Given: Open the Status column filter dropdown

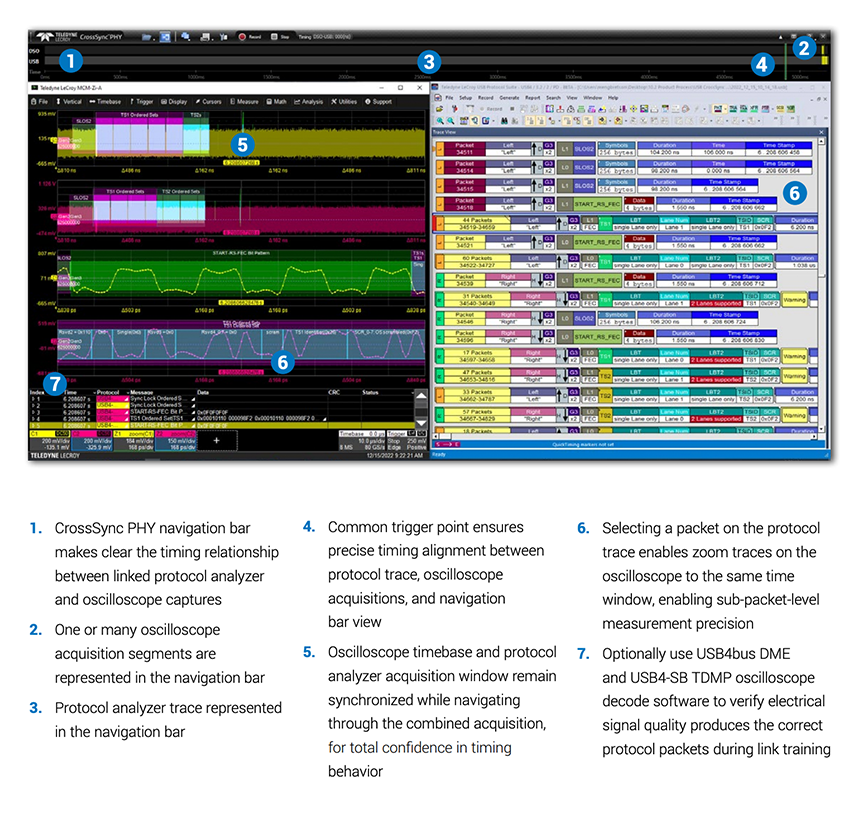Looking at the screenshot, I should 412,392.
